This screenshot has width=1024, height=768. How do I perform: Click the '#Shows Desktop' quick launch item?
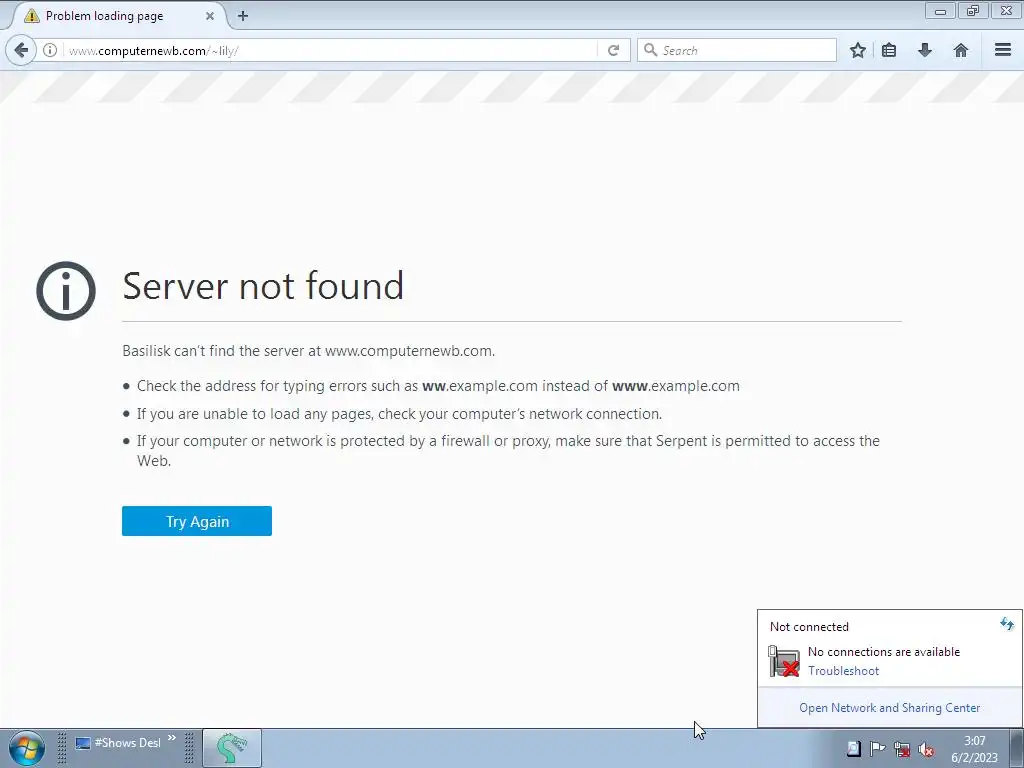pos(118,743)
